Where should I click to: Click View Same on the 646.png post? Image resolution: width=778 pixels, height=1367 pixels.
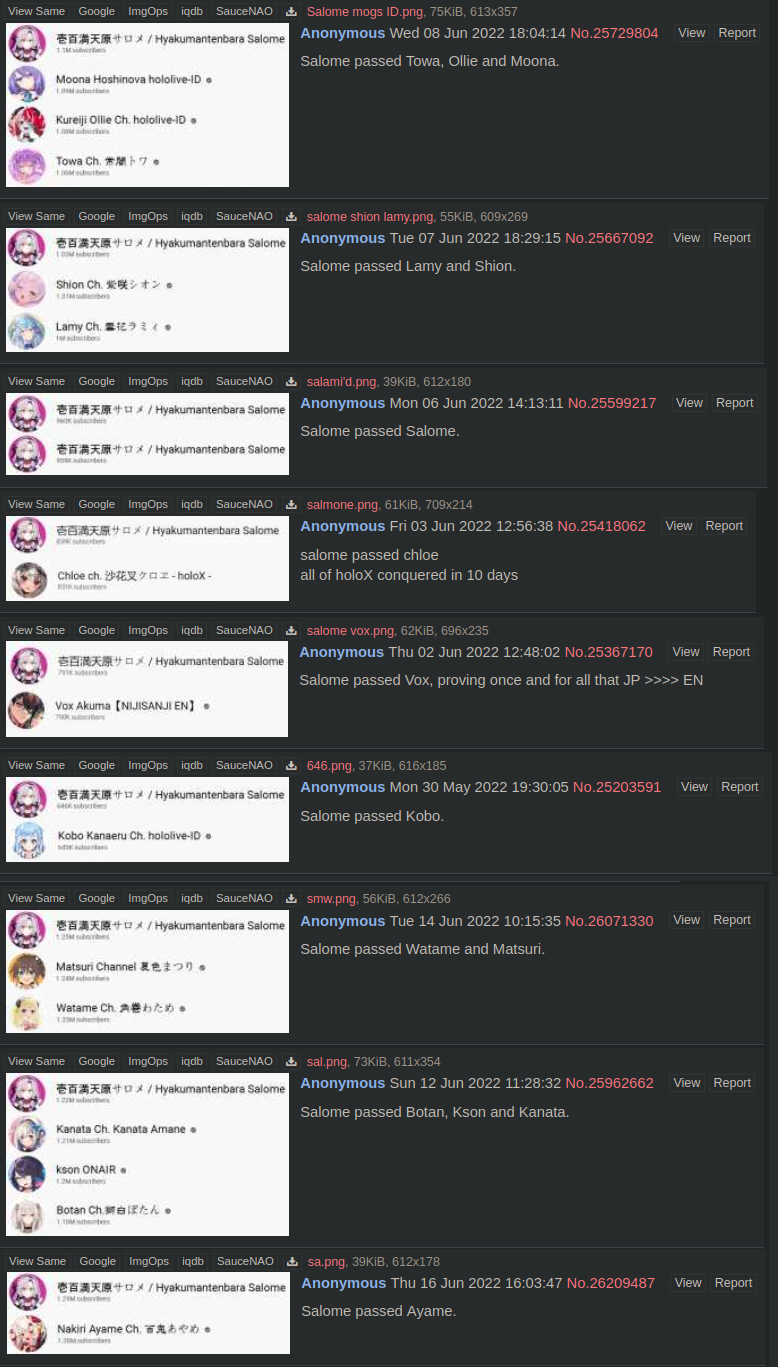36,766
